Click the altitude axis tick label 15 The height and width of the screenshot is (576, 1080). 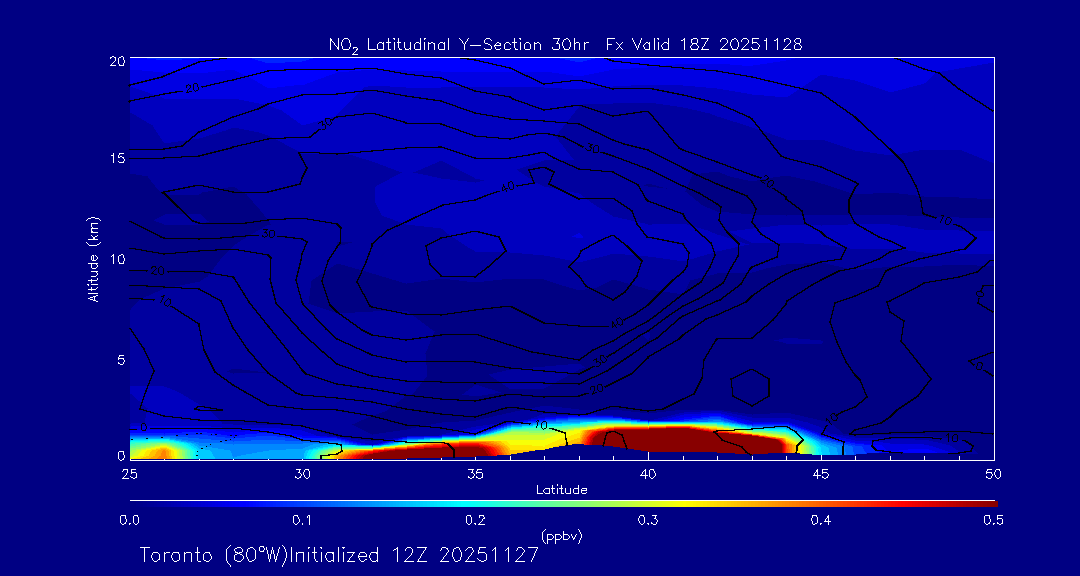116,158
